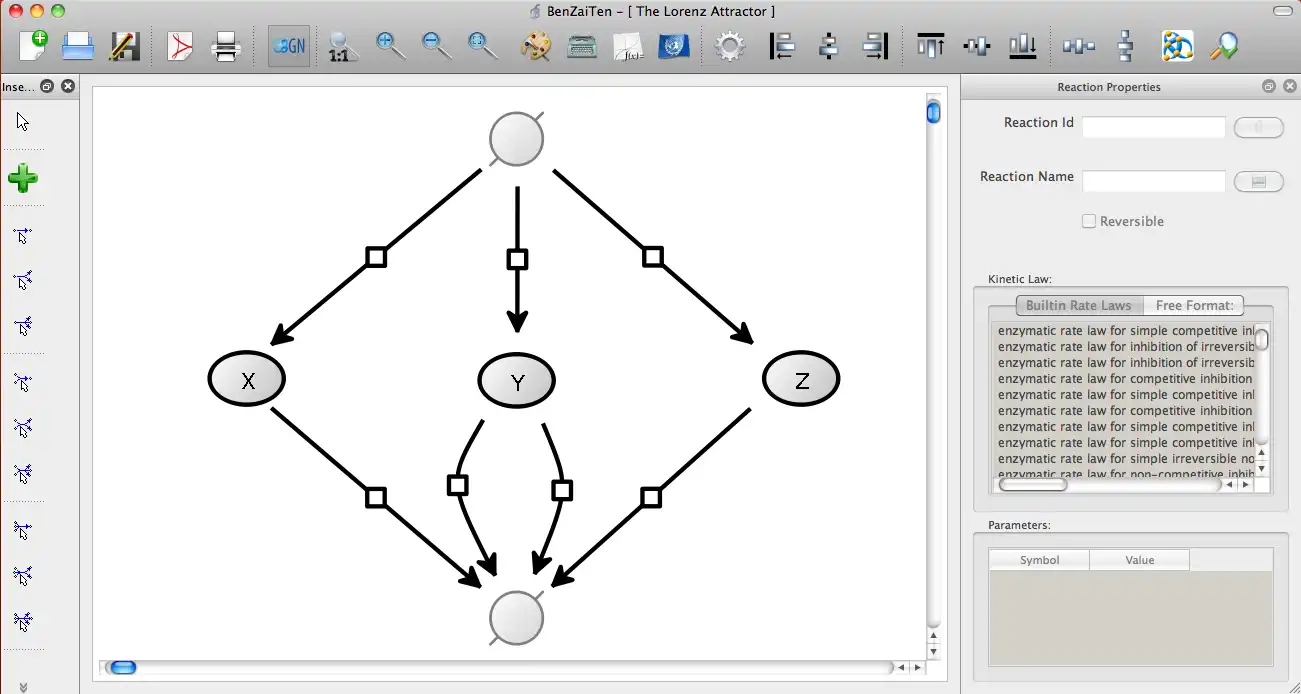Viewport: 1301px width, 694px height.
Task: Select species node Z
Action: click(x=801, y=379)
